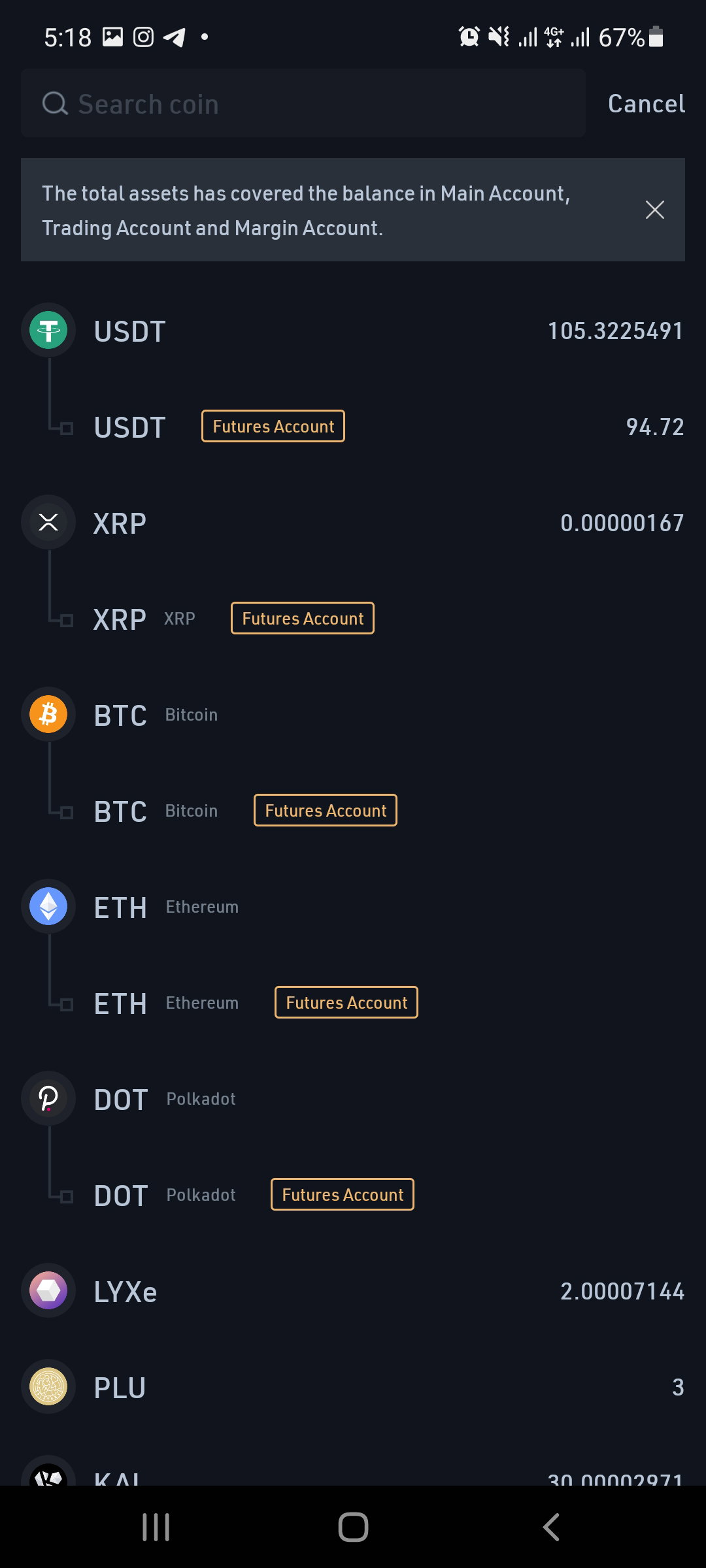Select the Polkadot coin icon

48,1098
